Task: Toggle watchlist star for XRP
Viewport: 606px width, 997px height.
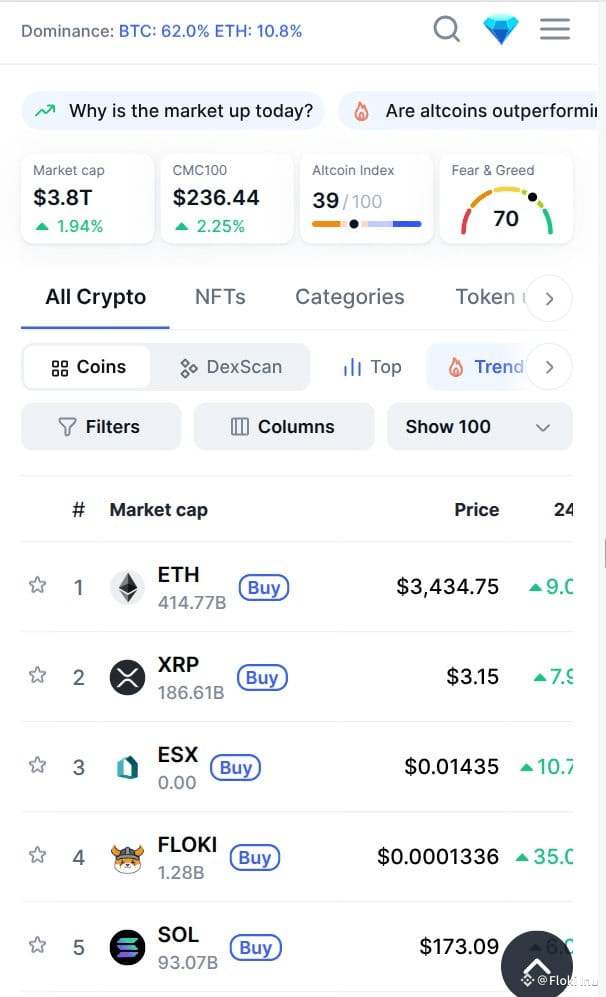Action: click(38, 675)
